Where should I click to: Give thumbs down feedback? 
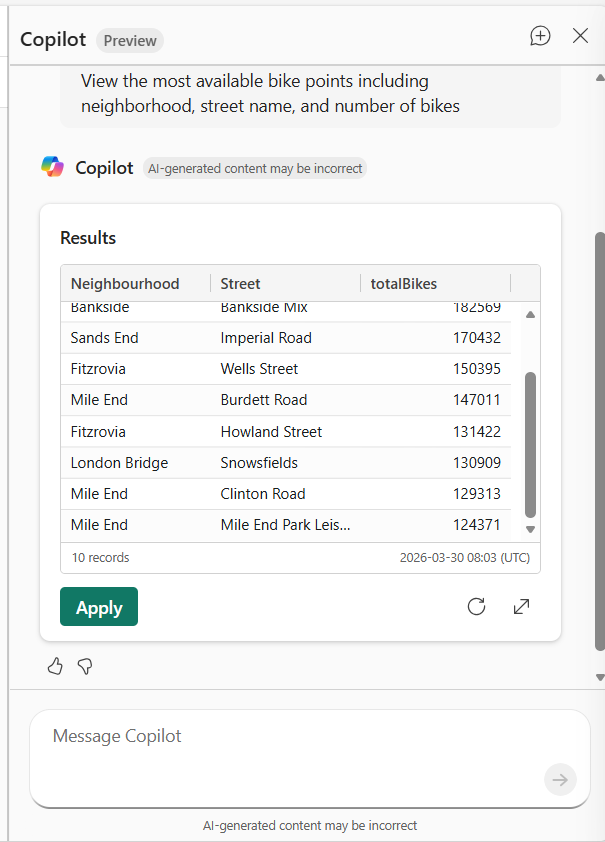click(85, 666)
